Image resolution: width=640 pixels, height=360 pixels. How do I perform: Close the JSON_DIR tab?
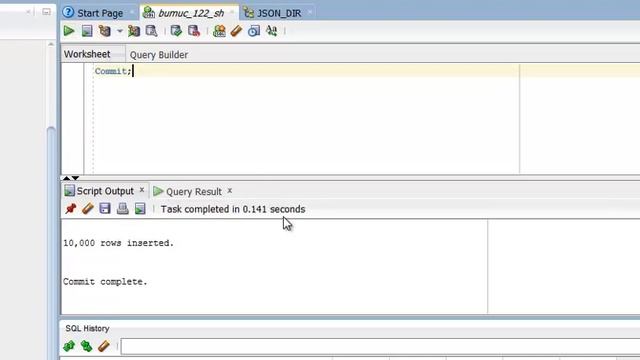coord(310,12)
